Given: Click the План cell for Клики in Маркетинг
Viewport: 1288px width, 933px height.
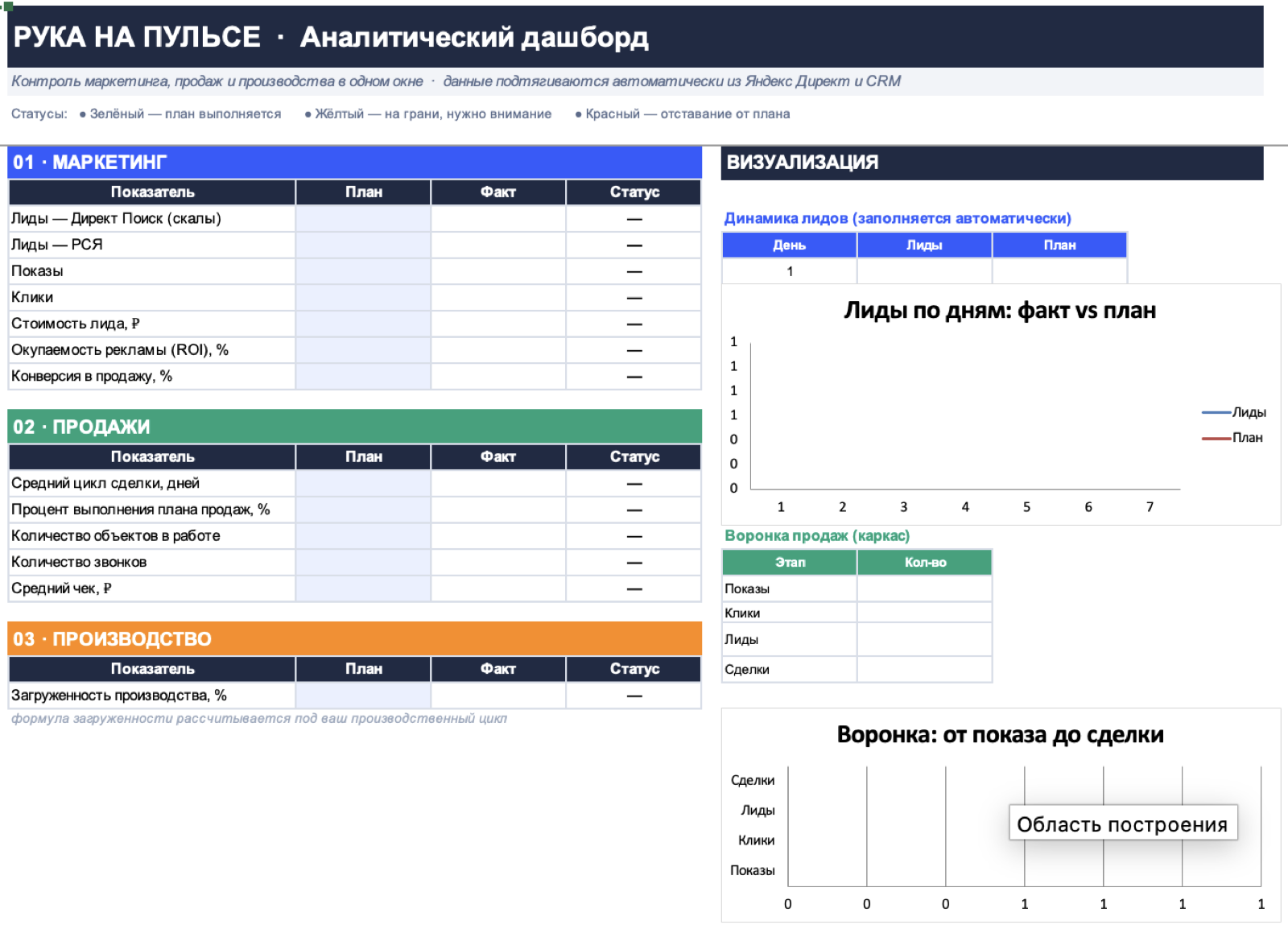Looking at the screenshot, I should pos(363,297).
